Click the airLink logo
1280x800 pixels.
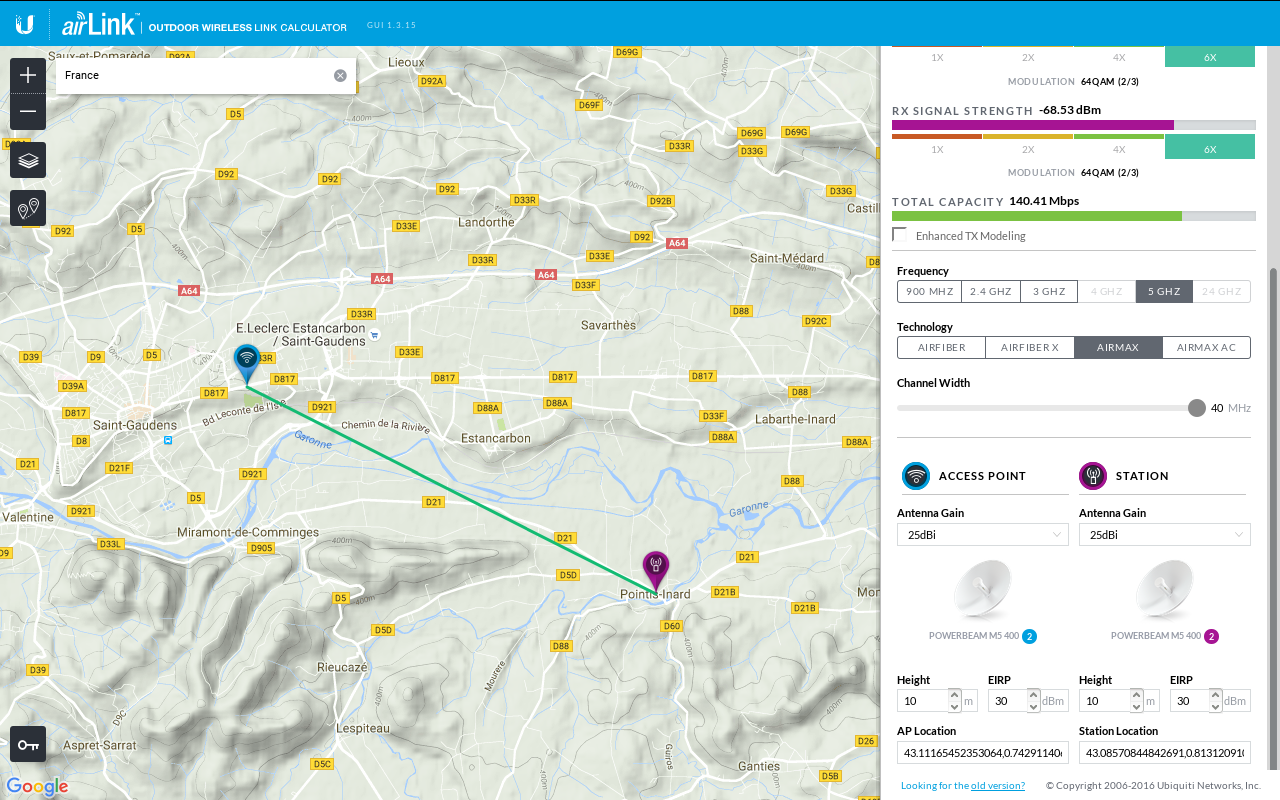point(100,25)
